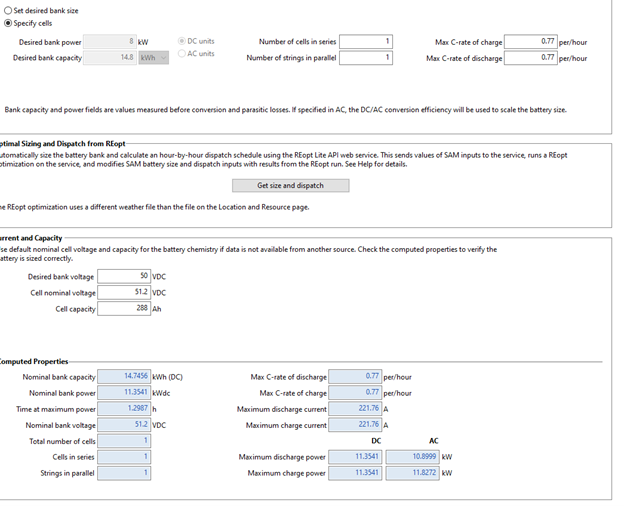Focus the 'Number of strings in parallel' input

366,58
